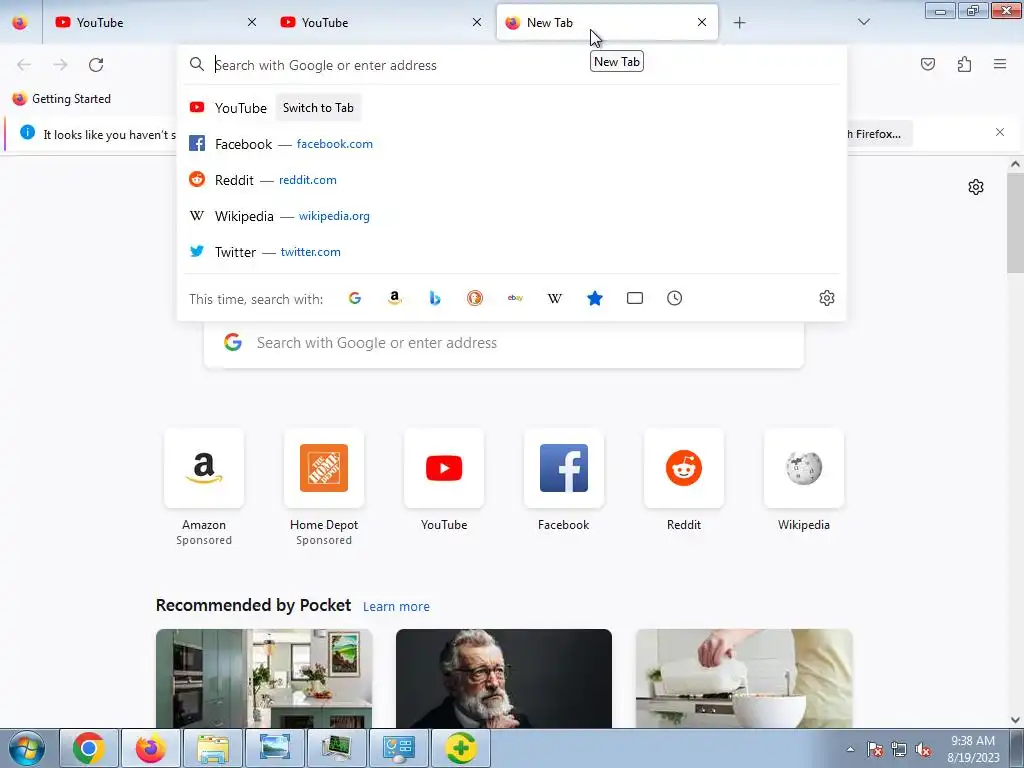
Task: Close the second YouTube tab
Action: click(x=477, y=22)
